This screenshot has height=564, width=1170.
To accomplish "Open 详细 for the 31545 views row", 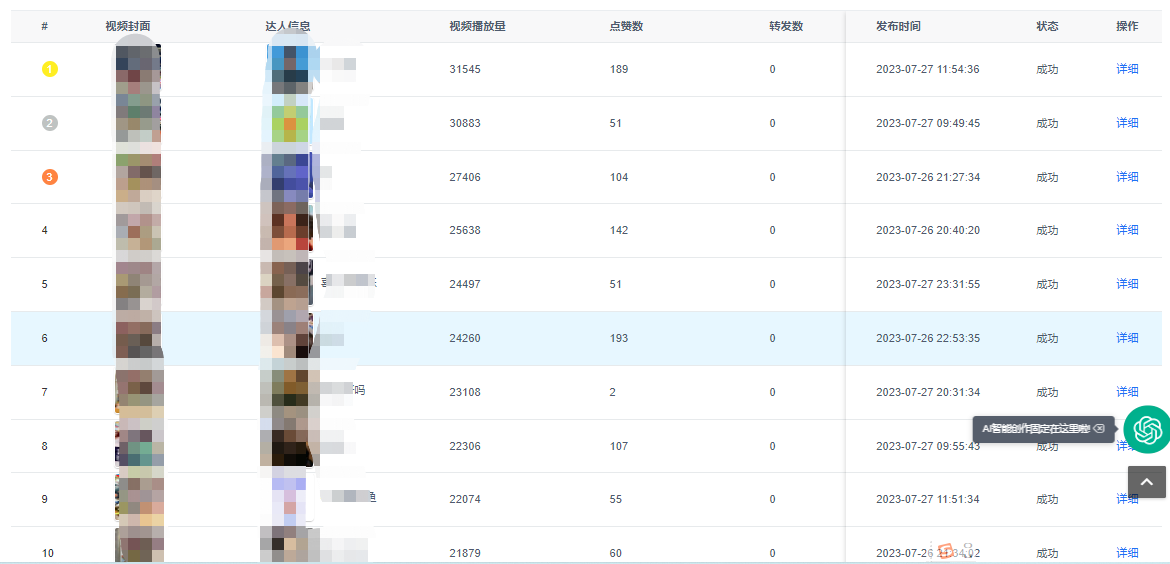I will pyautogui.click(x=1127, y=69).
